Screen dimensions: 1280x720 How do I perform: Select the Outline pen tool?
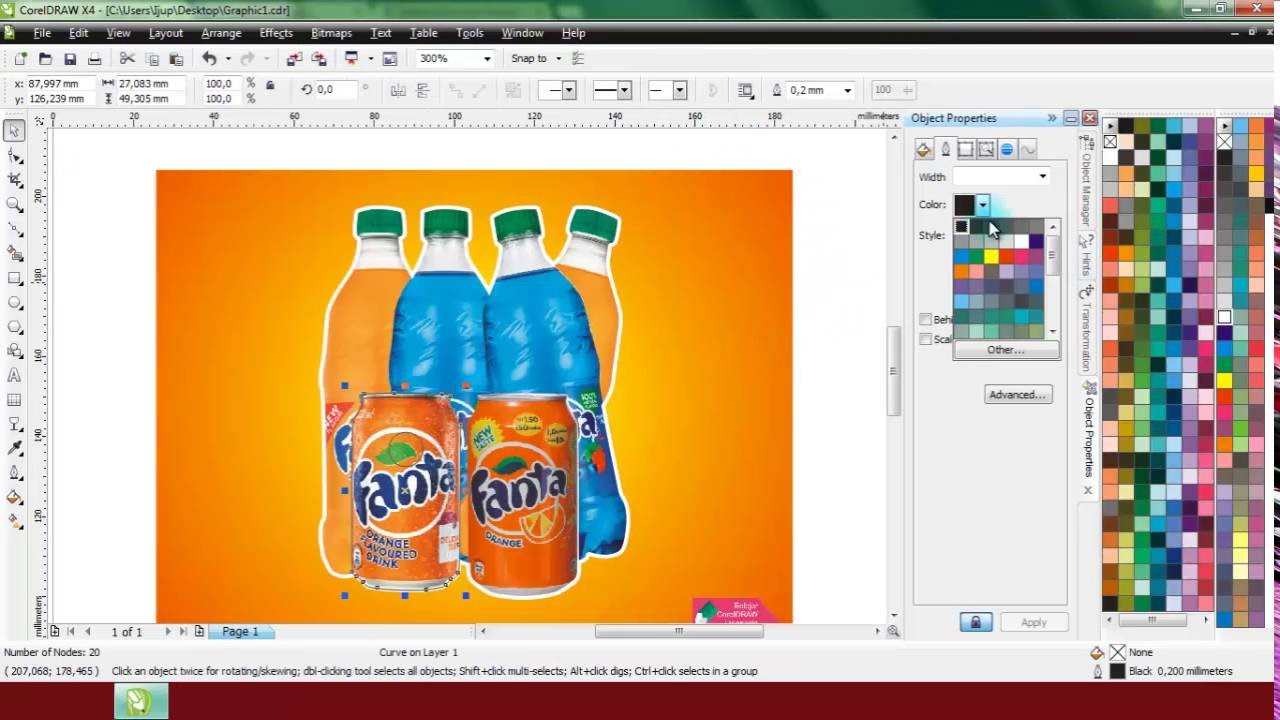tap(14, 473)
